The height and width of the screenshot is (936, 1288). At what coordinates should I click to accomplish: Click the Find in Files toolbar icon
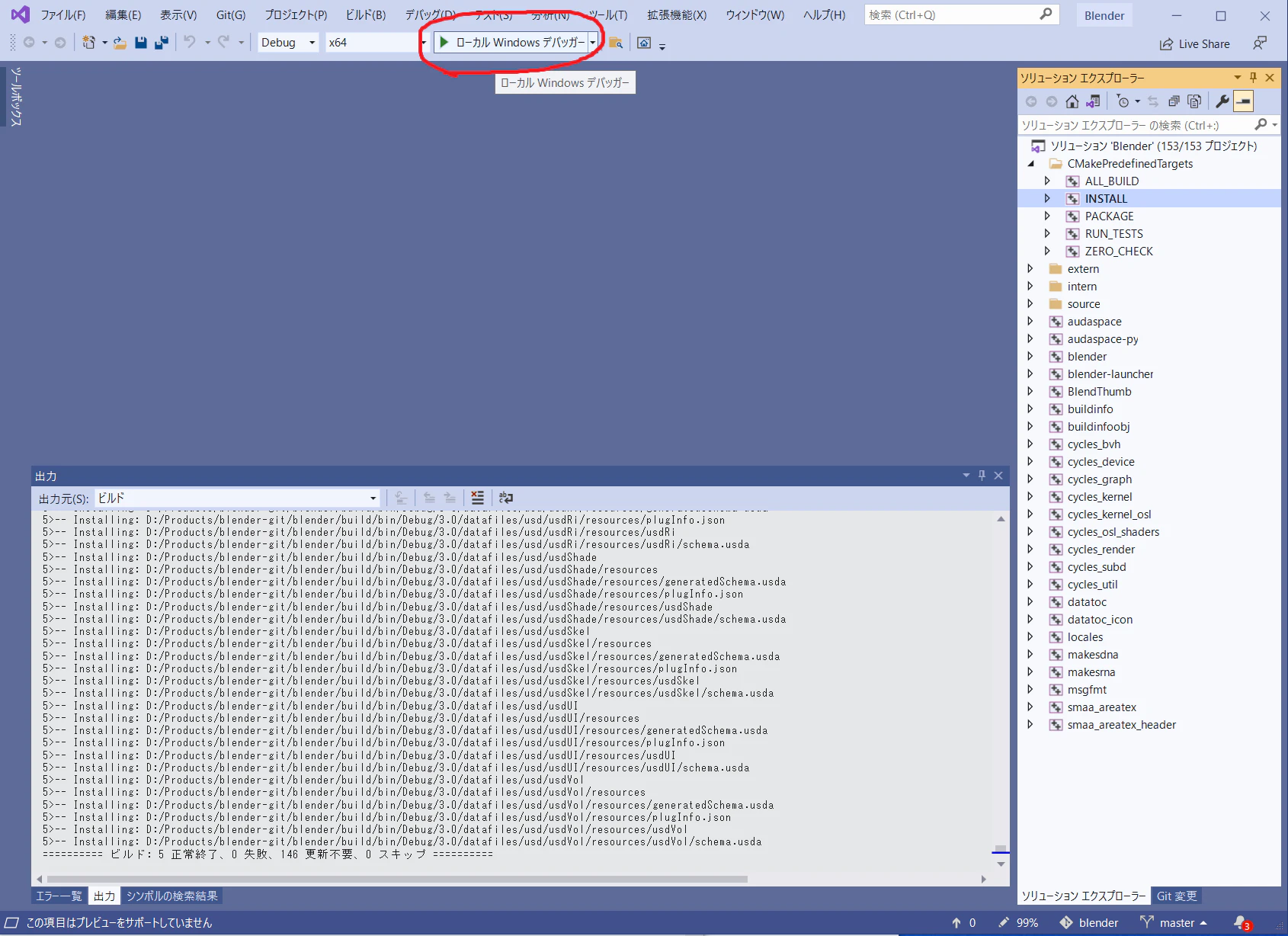tap(616, 43)
